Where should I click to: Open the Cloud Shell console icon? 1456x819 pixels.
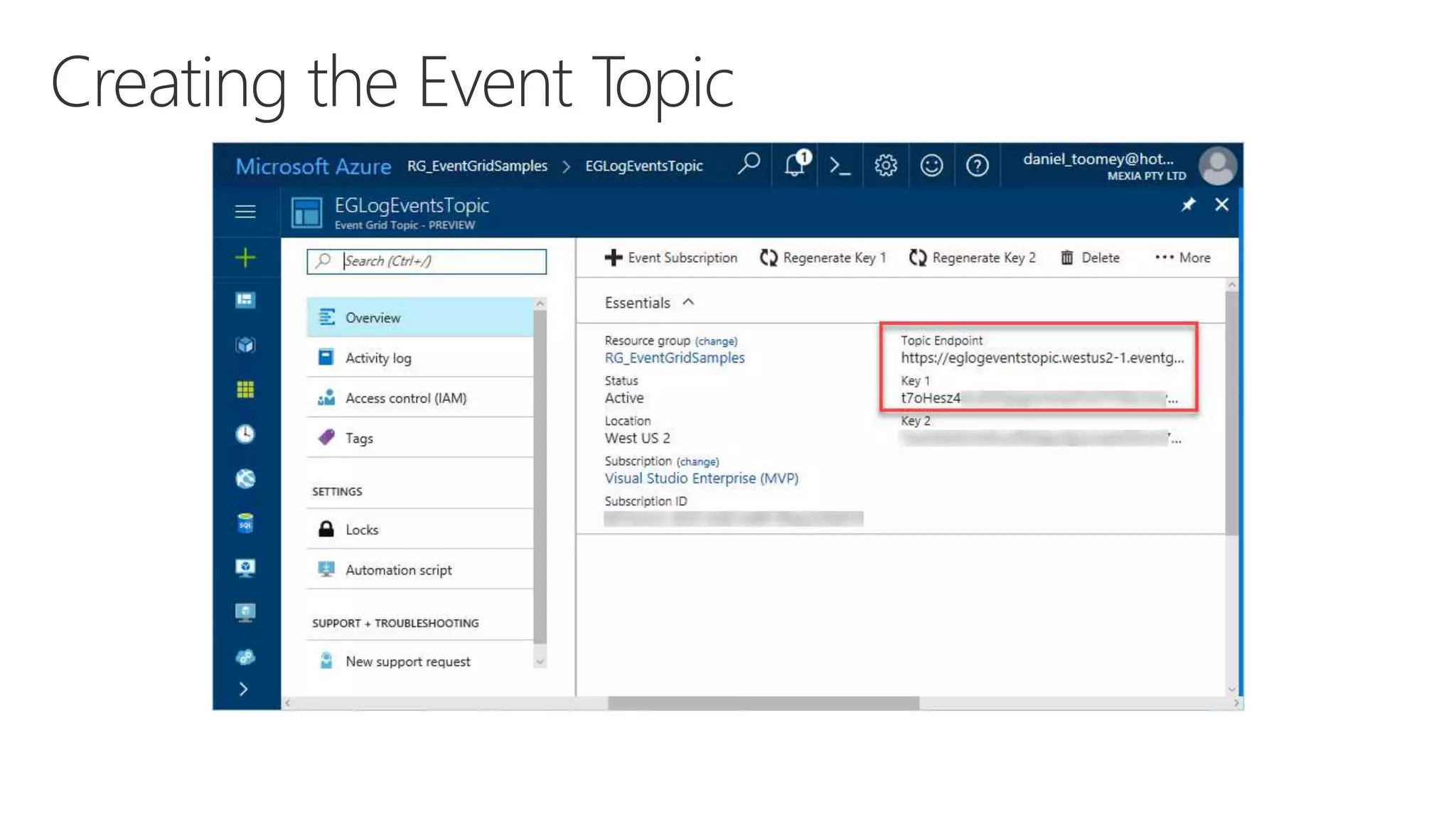click(x=840, y=166)
